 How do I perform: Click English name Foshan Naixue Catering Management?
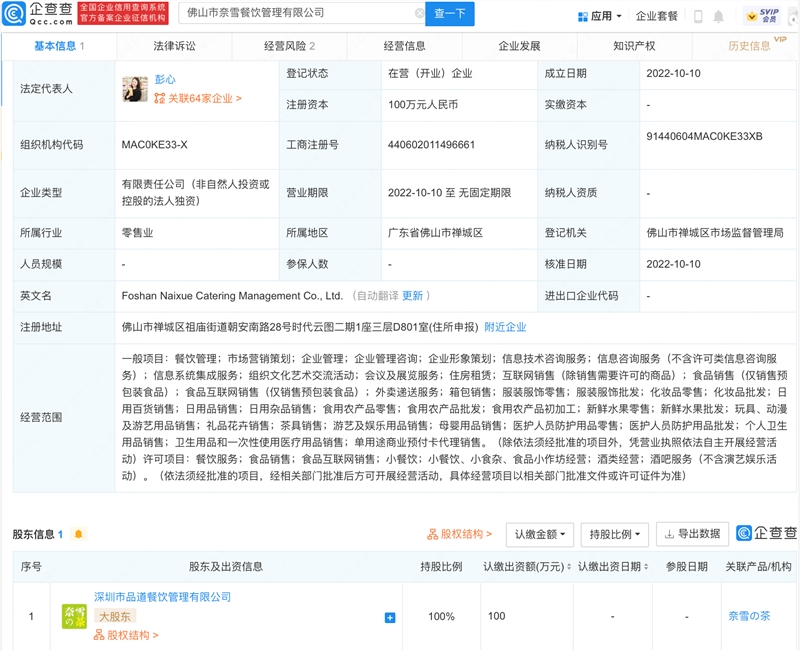click(232, 296)
